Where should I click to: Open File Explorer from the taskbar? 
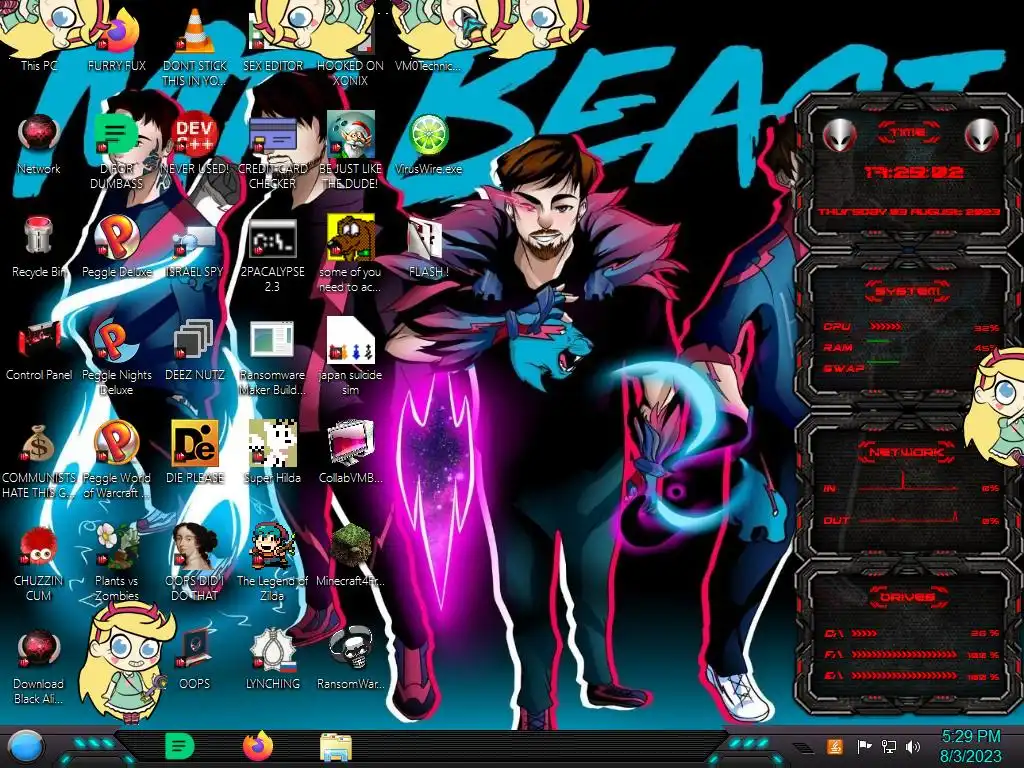tap(336, 747)
